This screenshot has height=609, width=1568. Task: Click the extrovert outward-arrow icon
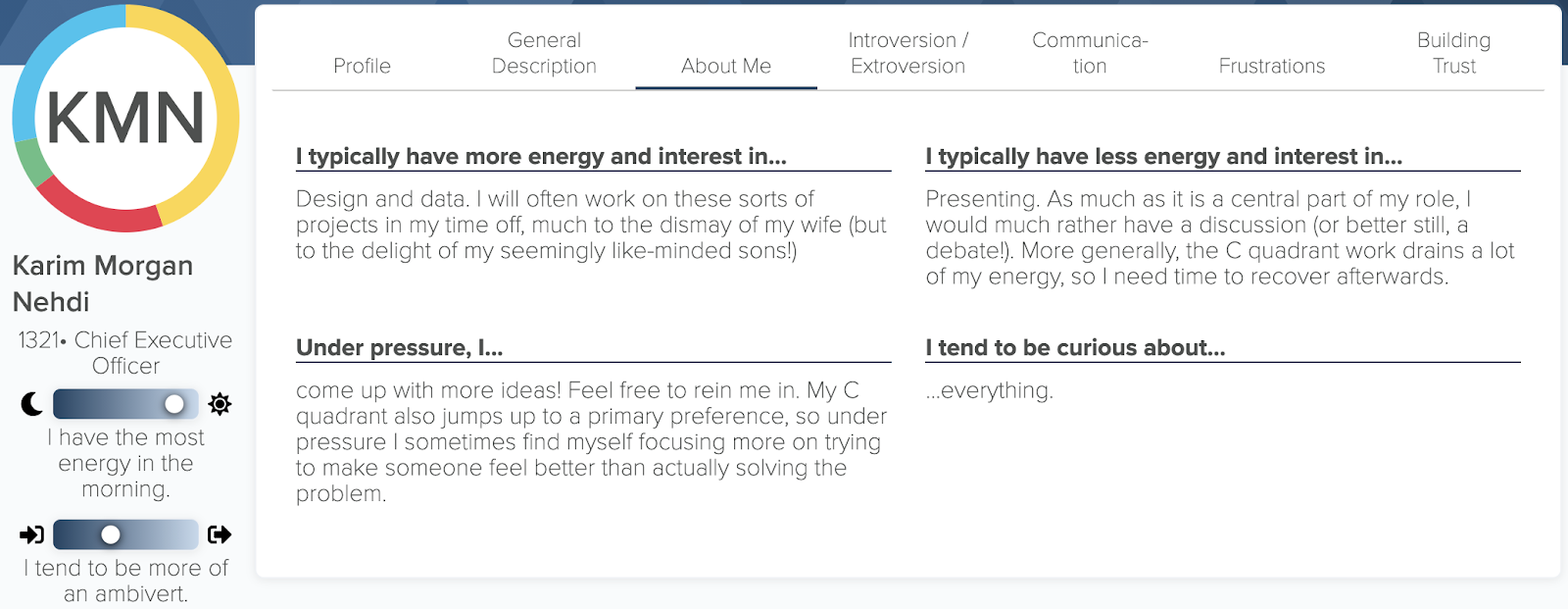pos(220,534)
